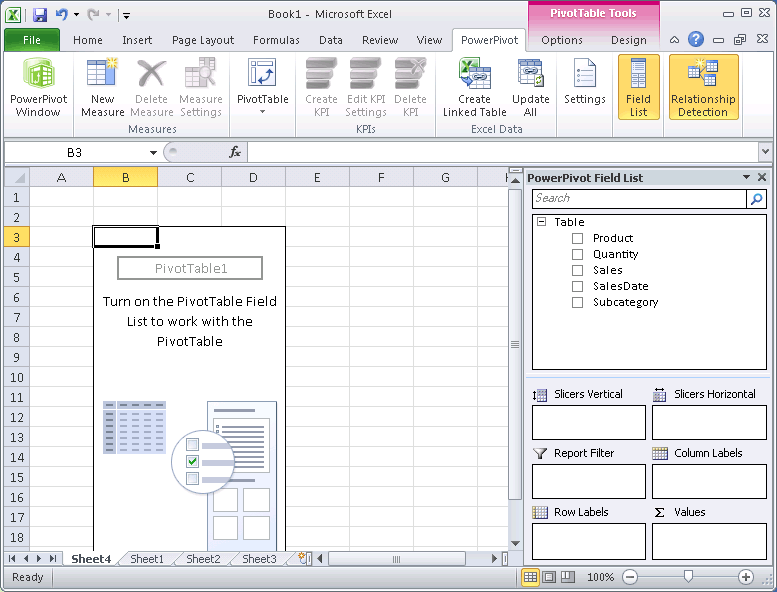Minimize the ribbon with the caret
The image size is (777, 592).
click(674, 40)
